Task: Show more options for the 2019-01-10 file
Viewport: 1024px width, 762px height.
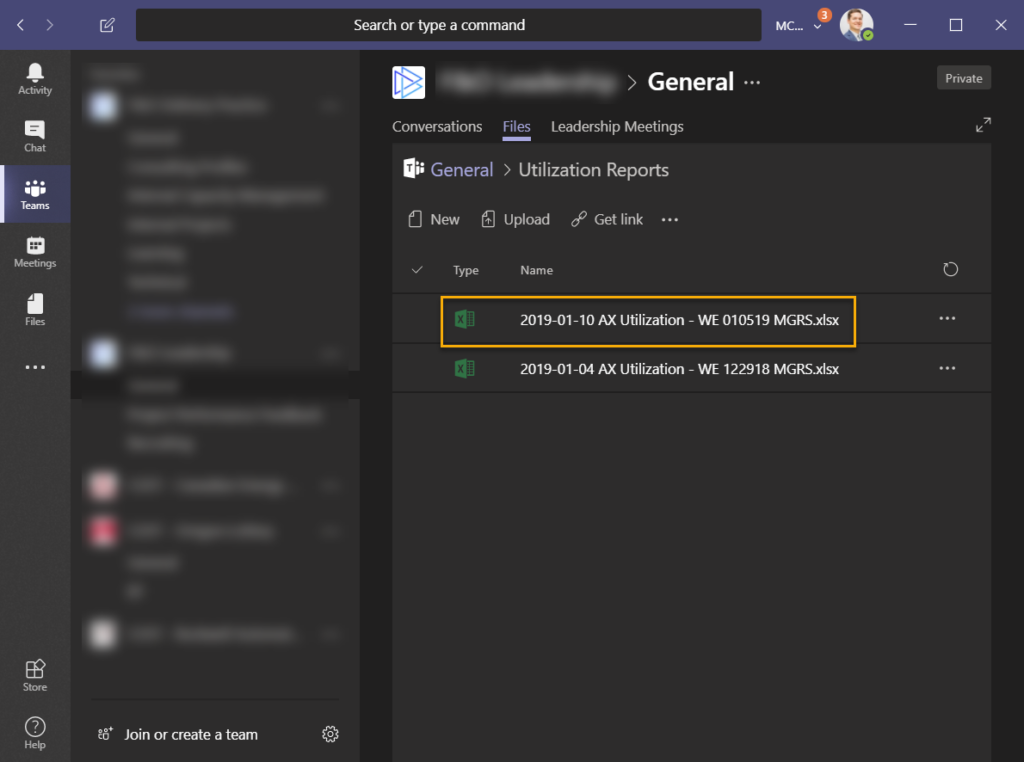Action: pyautogui.click(x=947, y=319)
